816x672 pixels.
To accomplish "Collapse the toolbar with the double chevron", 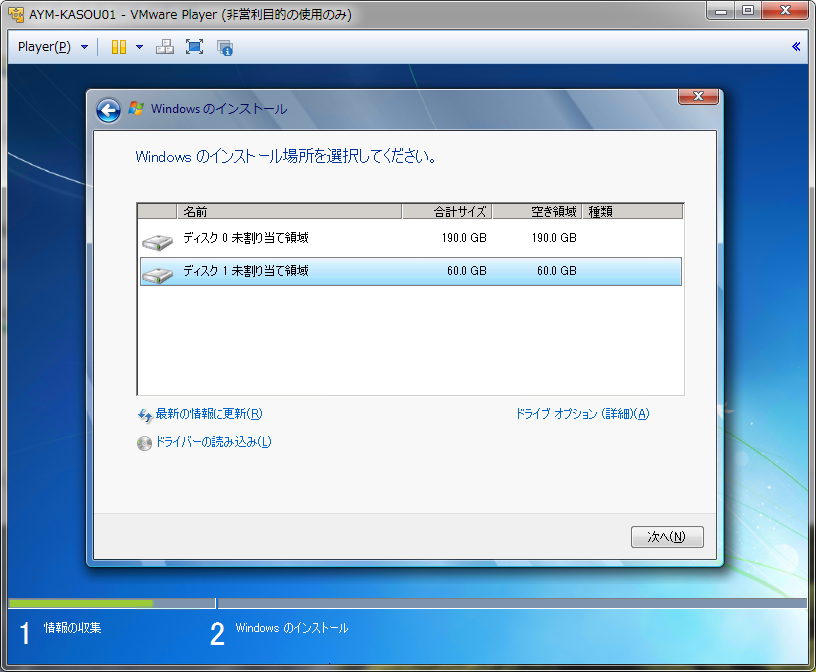I will (796, 46).
